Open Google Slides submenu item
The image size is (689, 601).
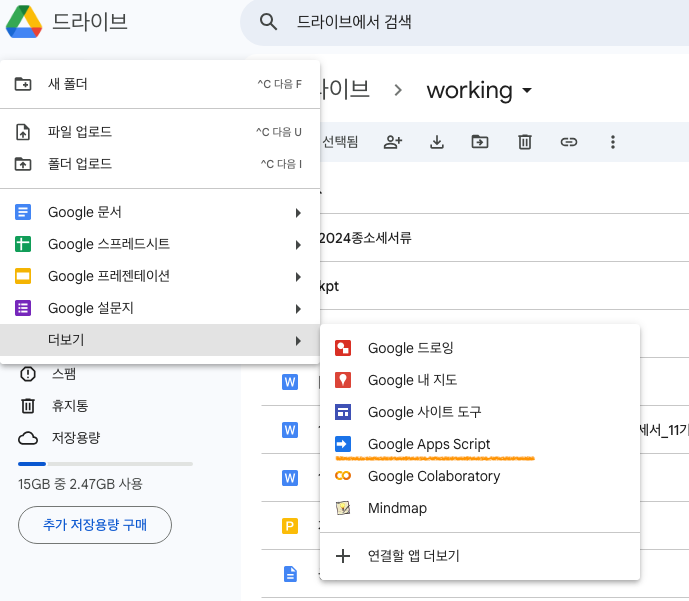160,276
